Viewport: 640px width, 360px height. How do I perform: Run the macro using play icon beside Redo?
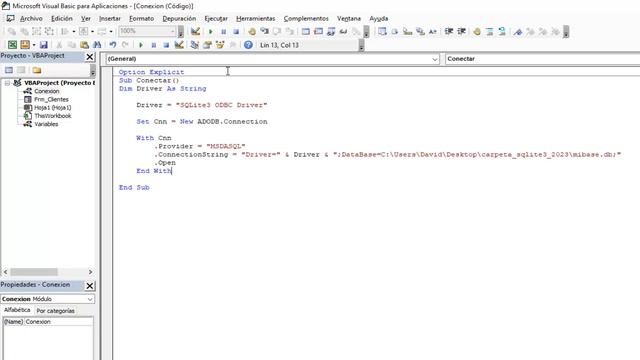[x=141, y=45]
